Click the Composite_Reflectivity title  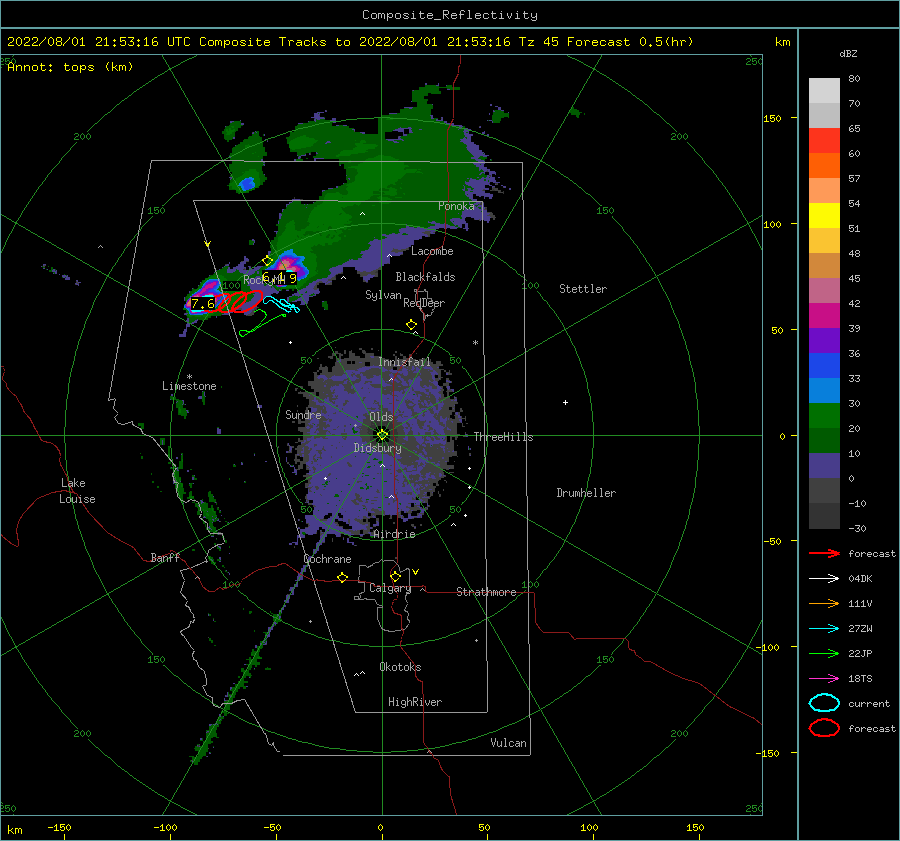[x=449, y=15]
